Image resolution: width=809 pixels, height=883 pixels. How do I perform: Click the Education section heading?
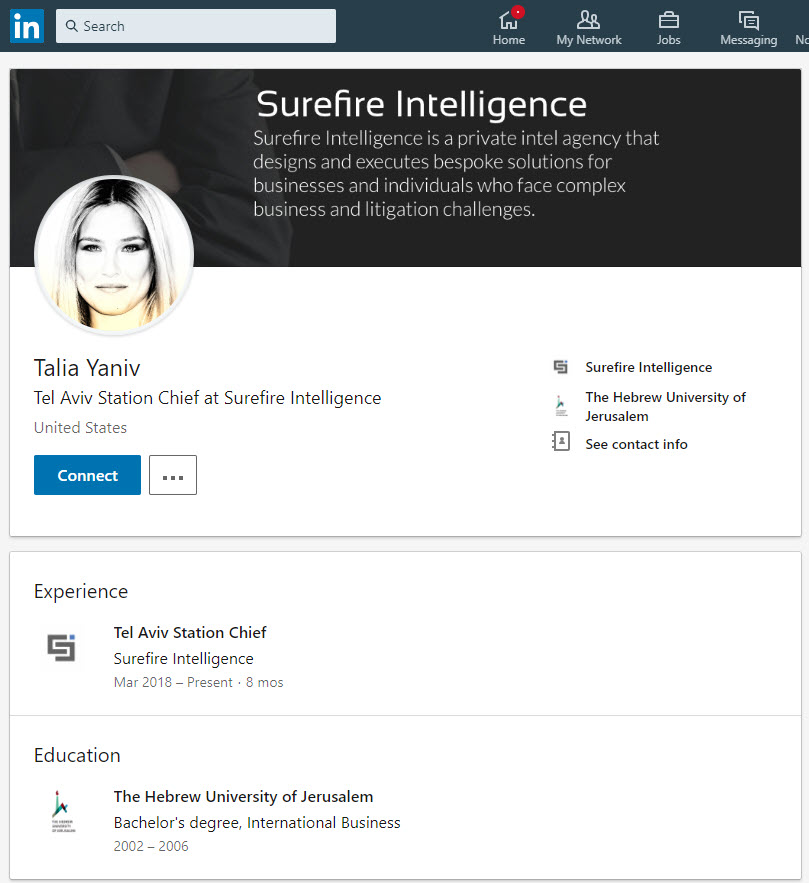77,755
